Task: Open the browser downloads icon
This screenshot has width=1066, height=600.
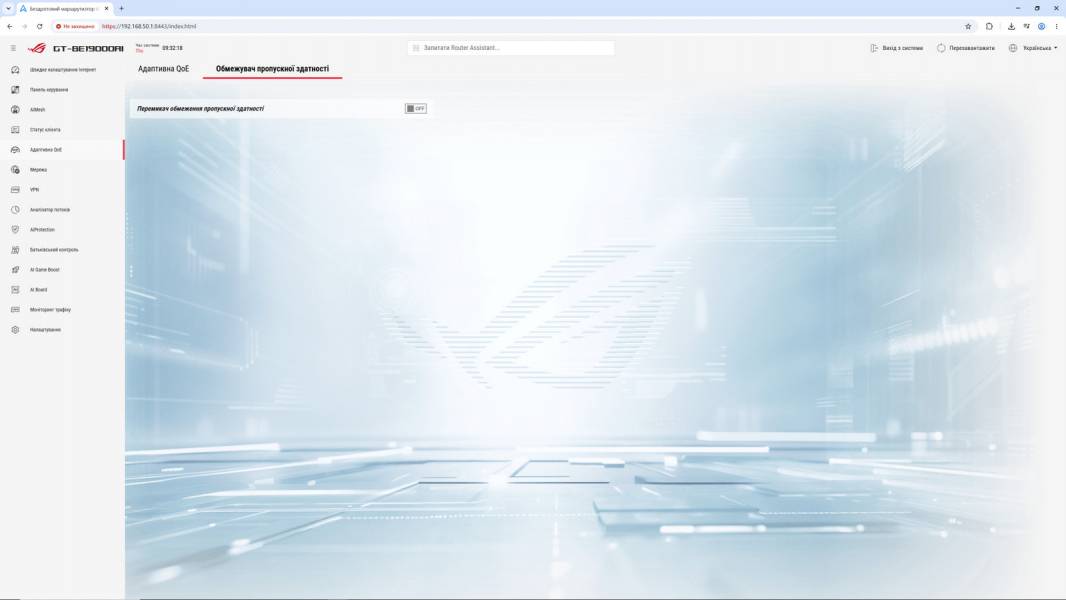Action: (1011, 27)
